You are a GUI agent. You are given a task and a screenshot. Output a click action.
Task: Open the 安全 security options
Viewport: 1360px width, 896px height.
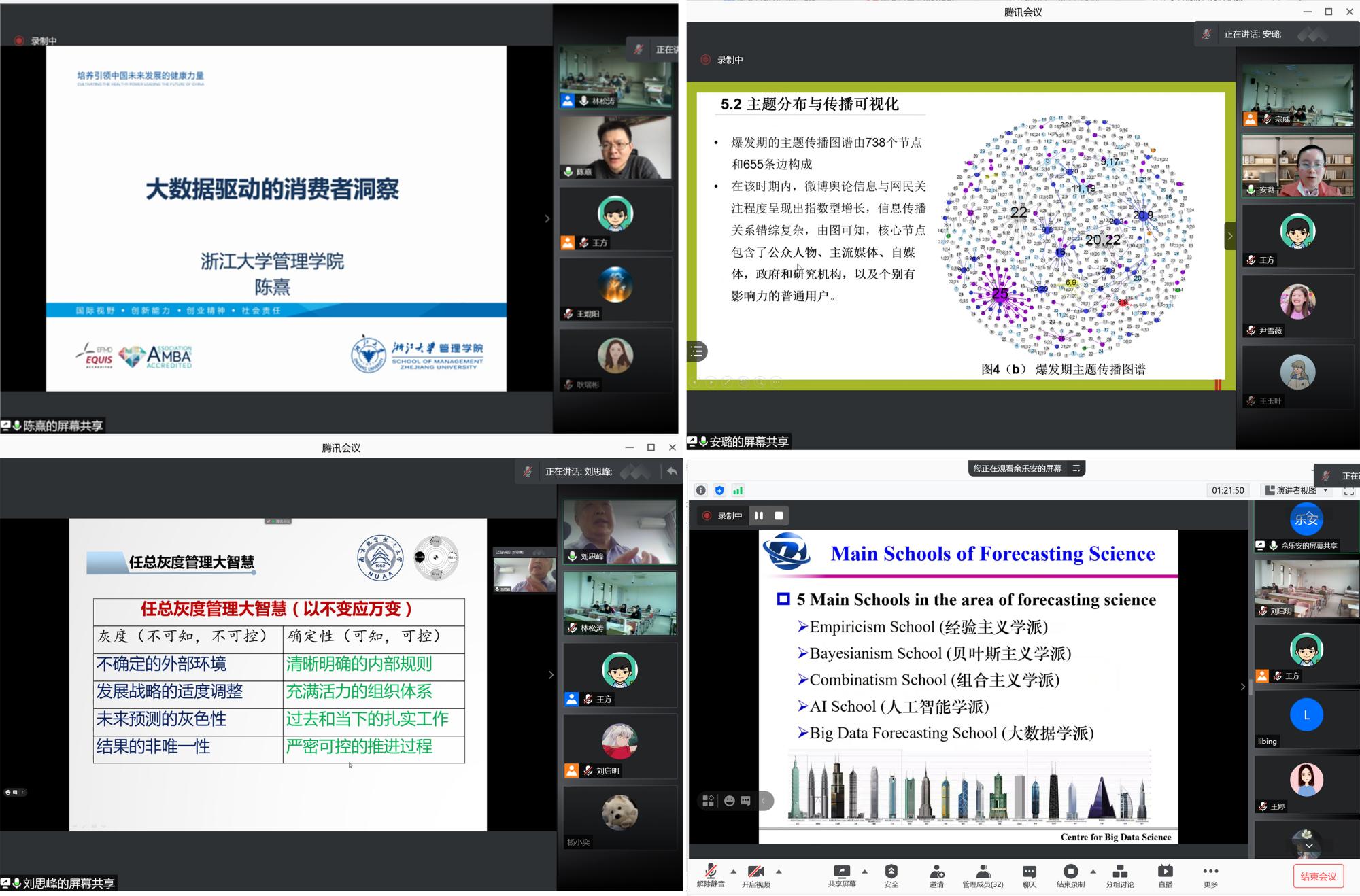pos(891,872)
